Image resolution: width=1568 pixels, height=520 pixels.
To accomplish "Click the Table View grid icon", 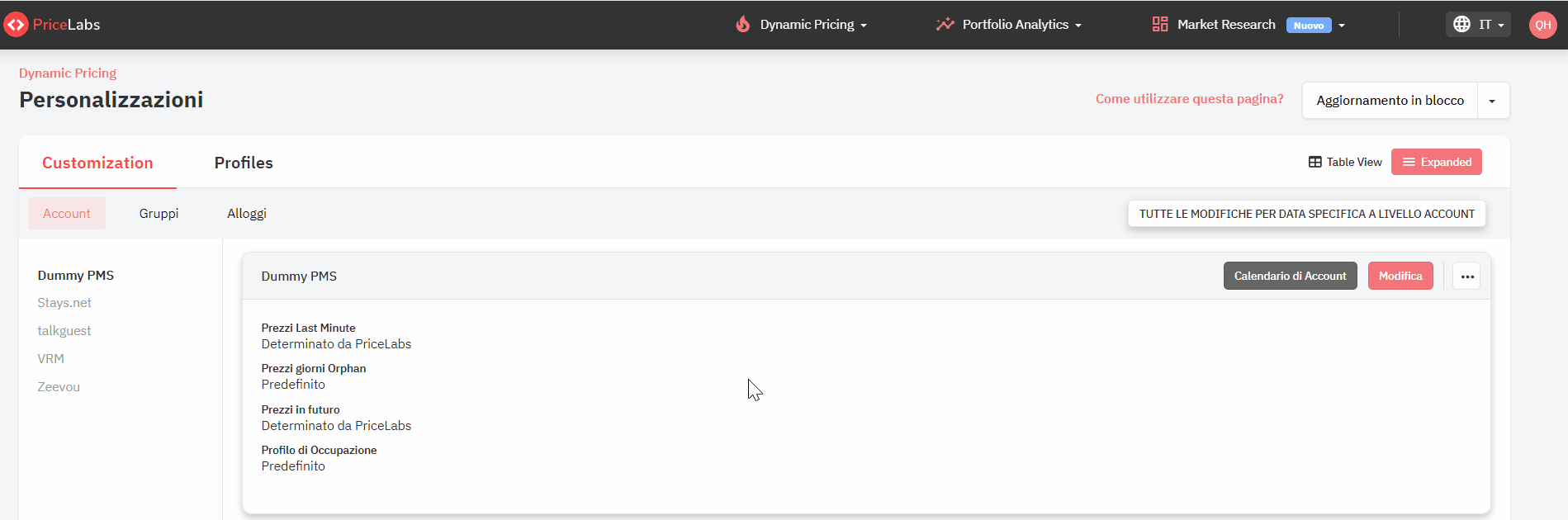I will point(1315,163).
